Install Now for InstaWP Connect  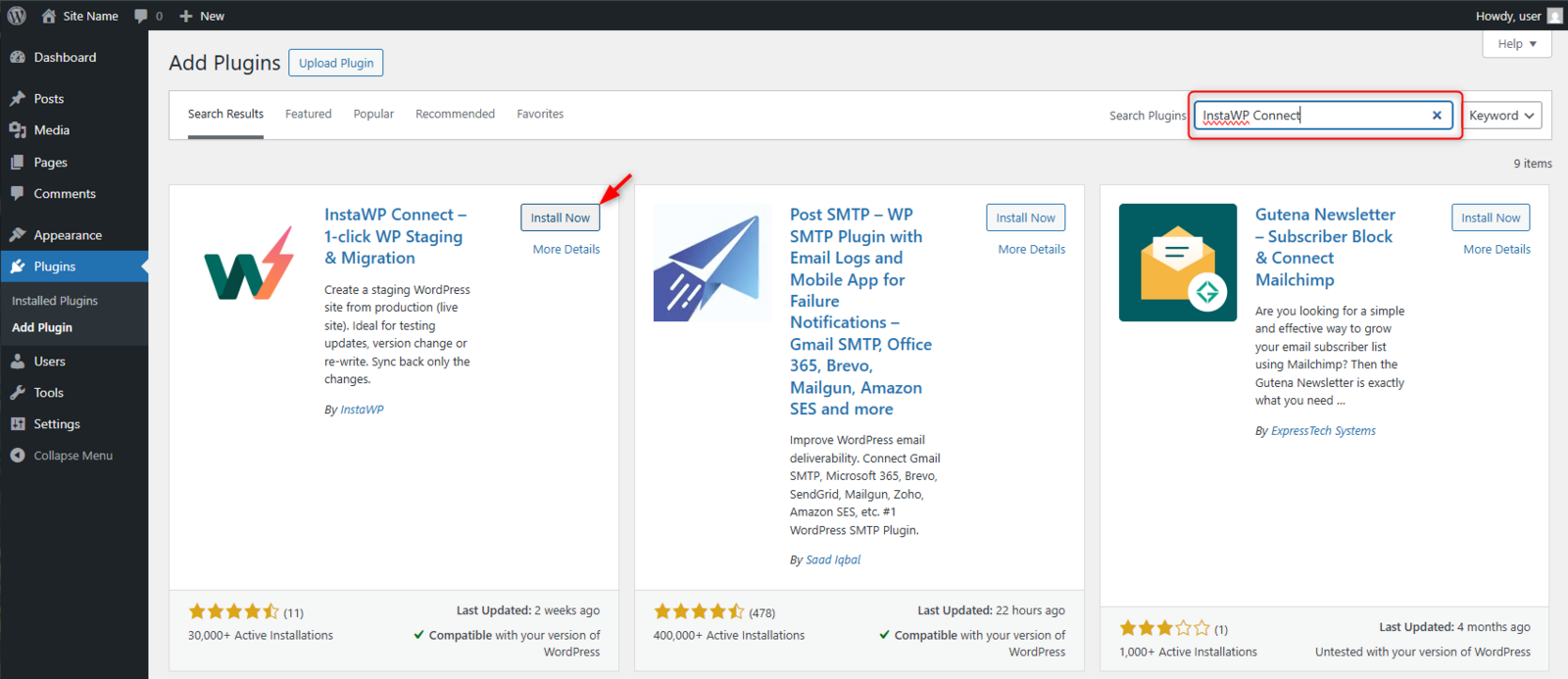click(561, 218)
